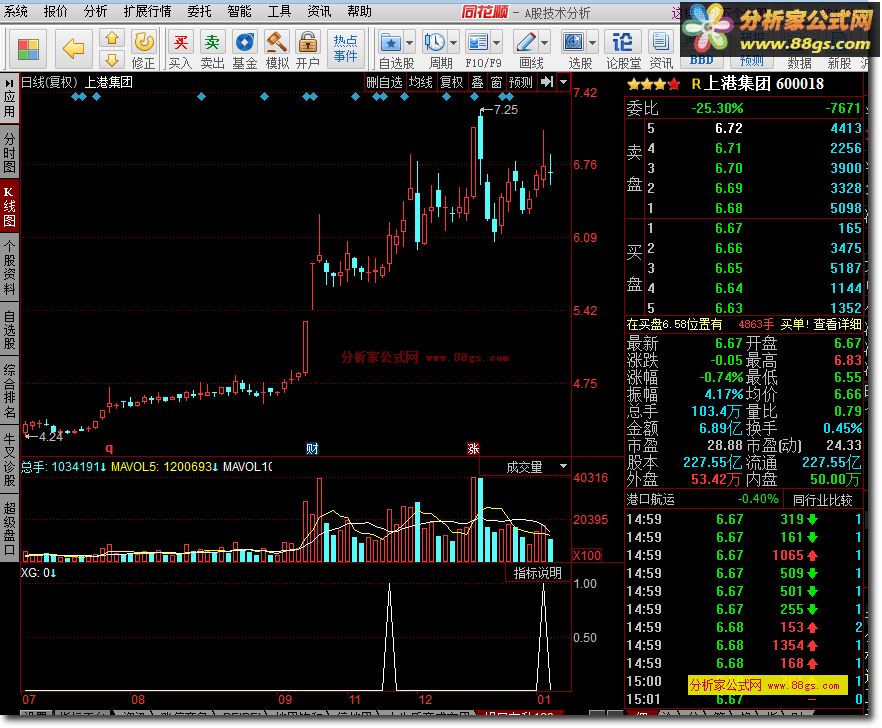Screen dimensions: 882x728
Task: Open the 自选股 star folder icon
Action: pos(391,43)
